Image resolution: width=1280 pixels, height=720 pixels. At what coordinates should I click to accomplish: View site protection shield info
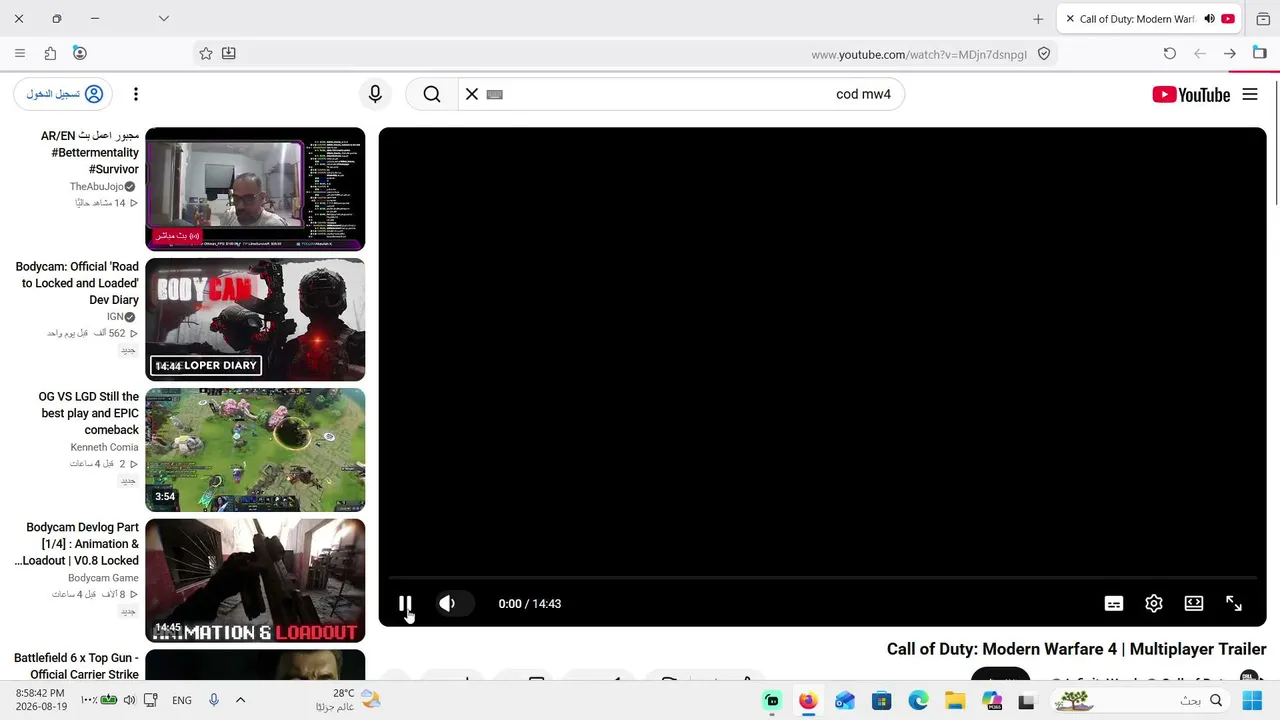[1044, 54]
